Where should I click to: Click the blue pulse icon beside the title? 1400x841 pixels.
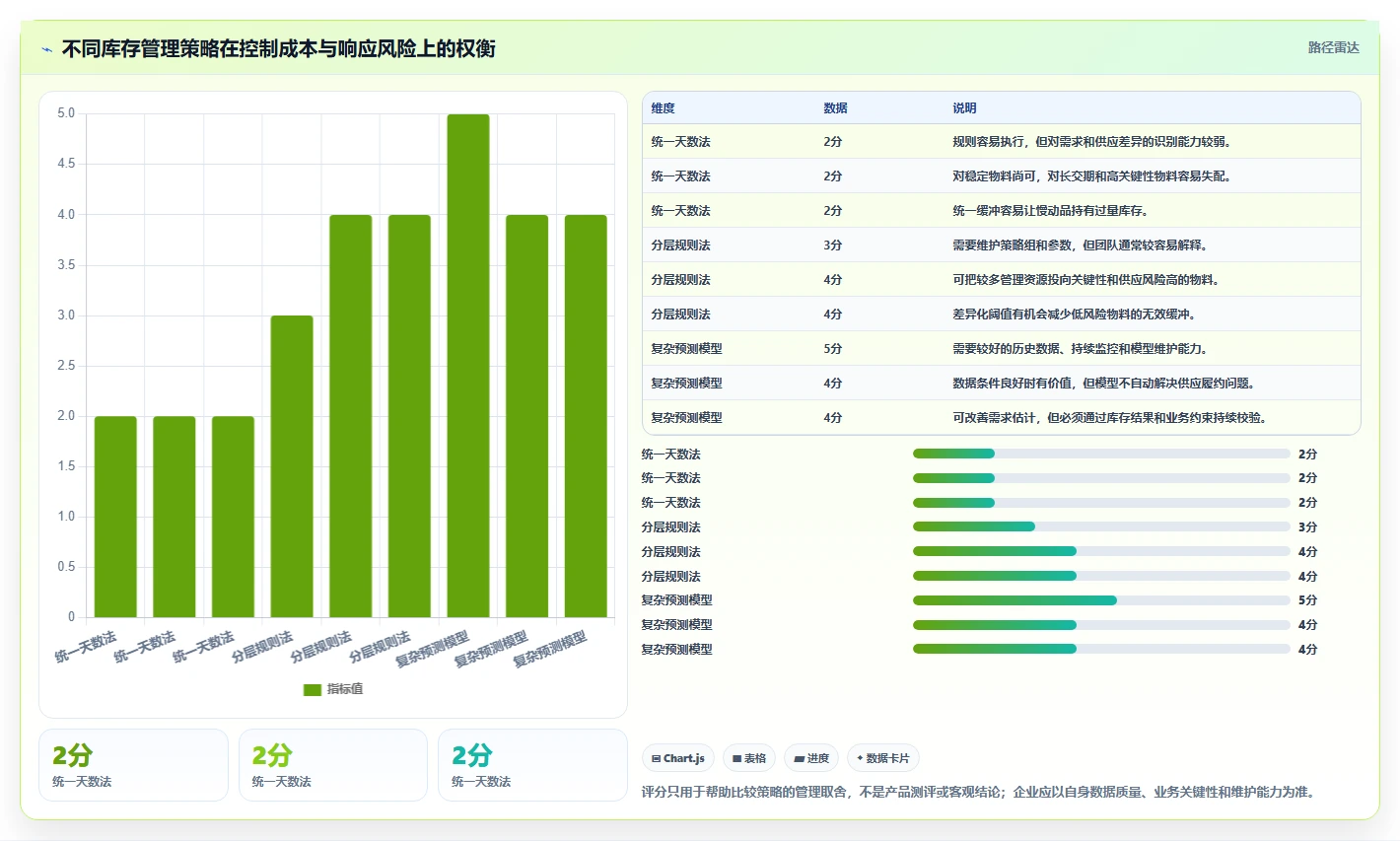pos(46,49)
